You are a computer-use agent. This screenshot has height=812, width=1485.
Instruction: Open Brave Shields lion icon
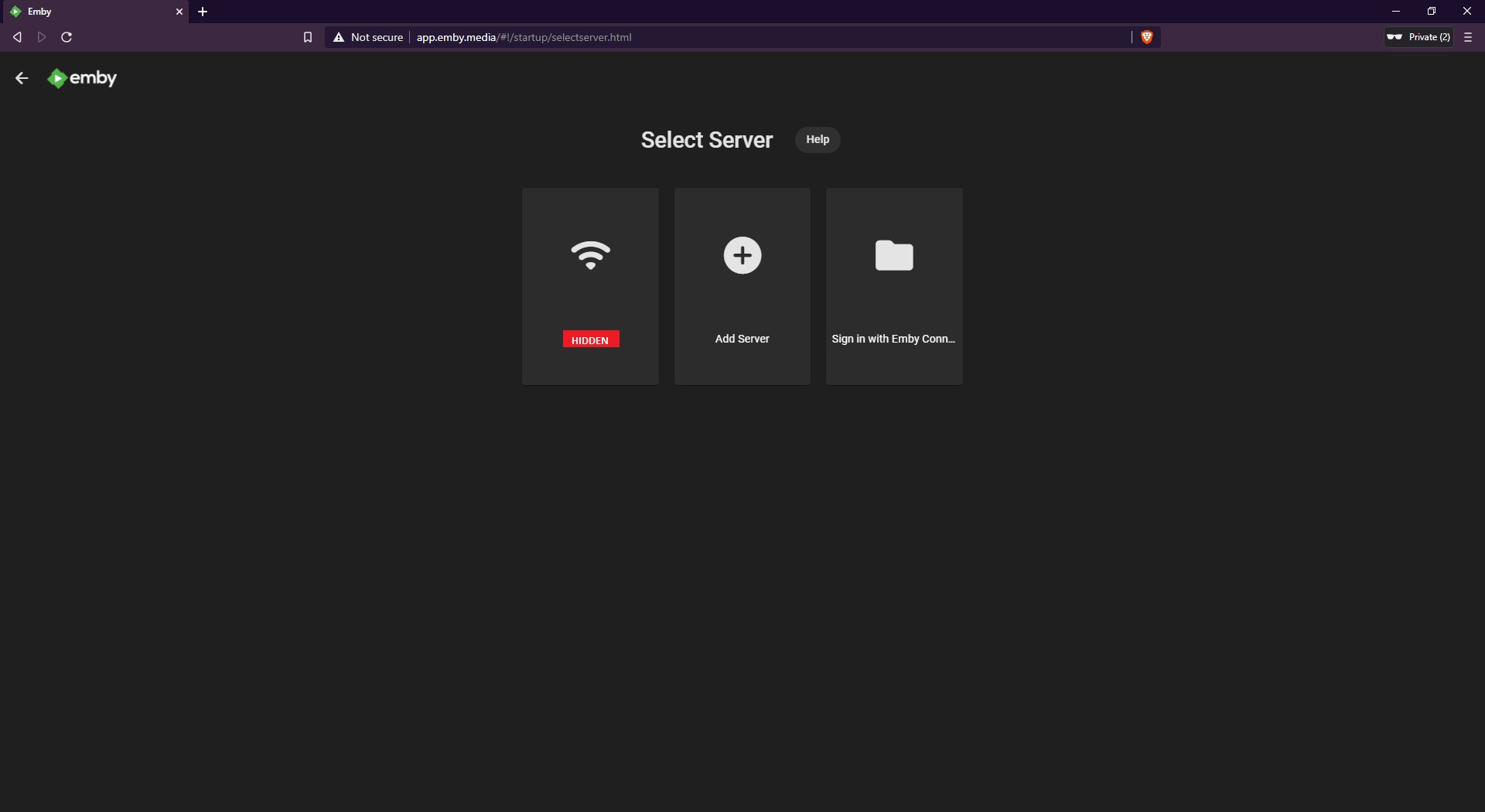click(1146, 37)
